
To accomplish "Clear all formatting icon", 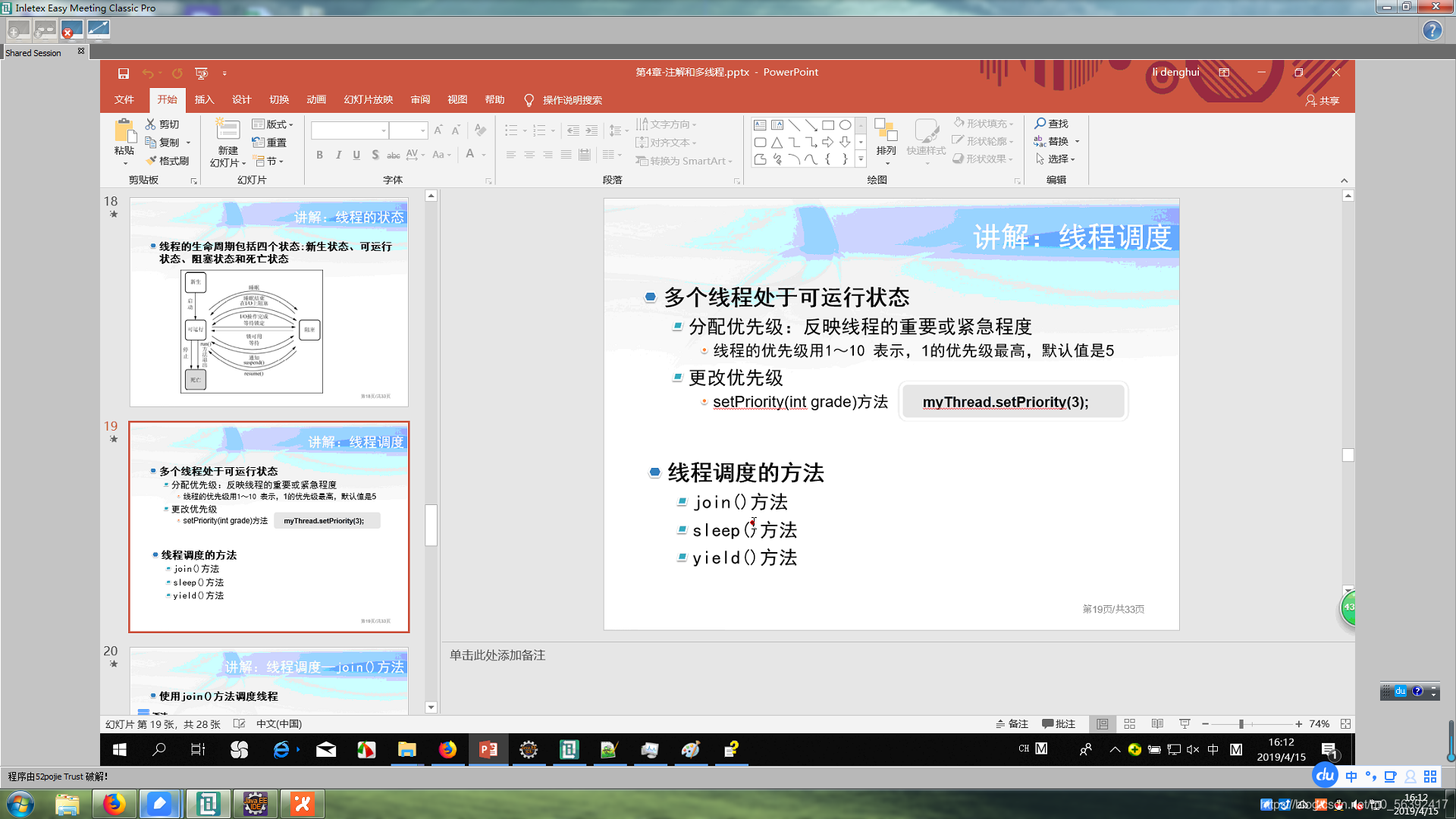I will (479, 130).
